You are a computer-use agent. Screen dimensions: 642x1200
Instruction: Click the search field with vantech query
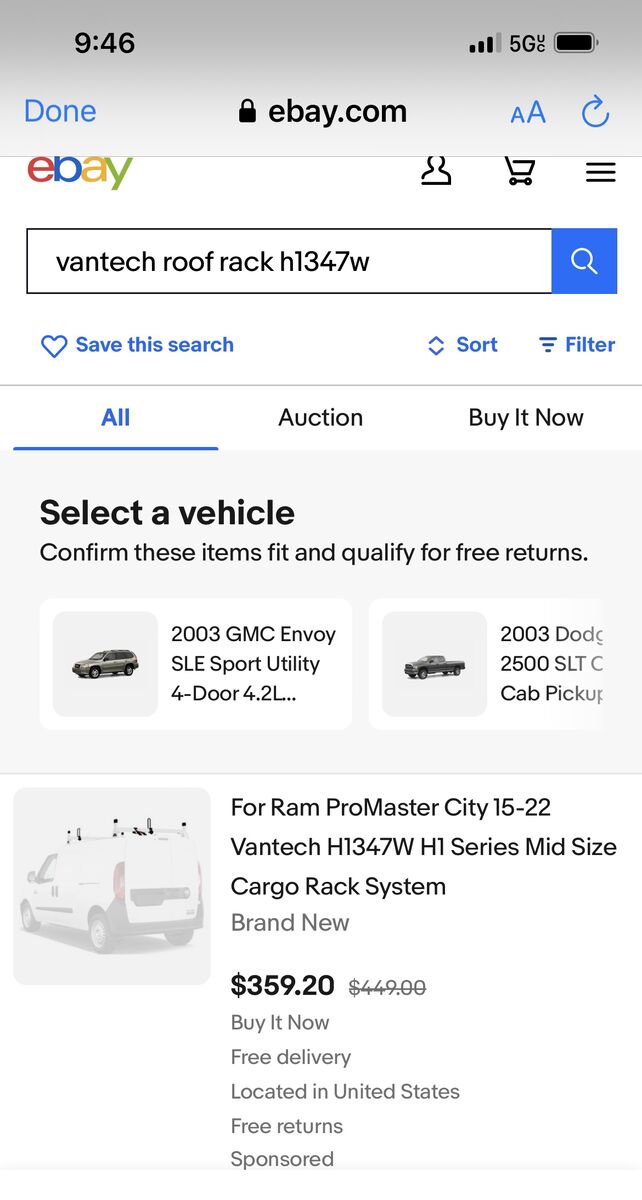tap(288, 262)
